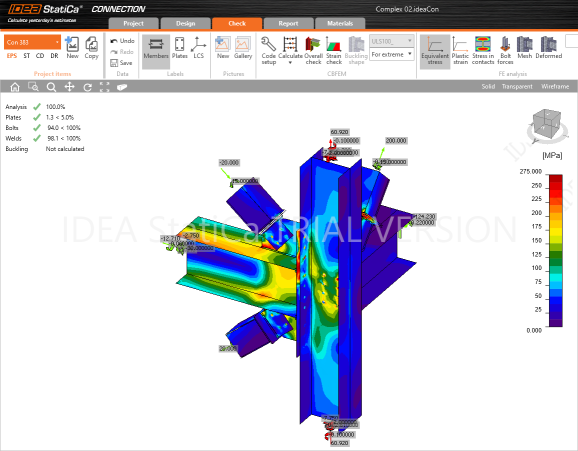This screenshot has width=578, height=451.
Task: Open Code setup
Action: 269,51
